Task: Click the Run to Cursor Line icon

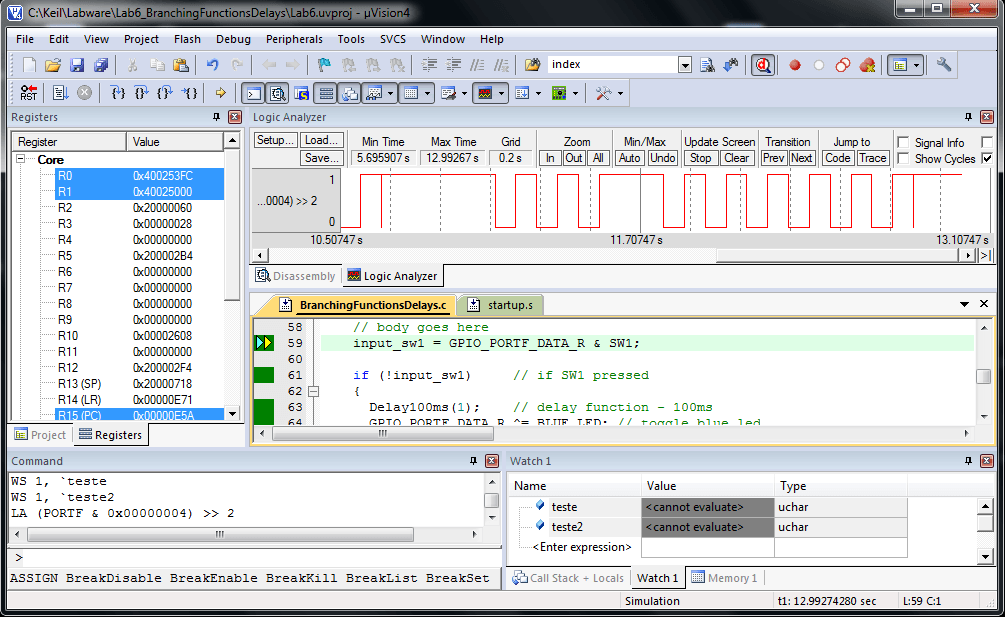Action: (189, 93)
